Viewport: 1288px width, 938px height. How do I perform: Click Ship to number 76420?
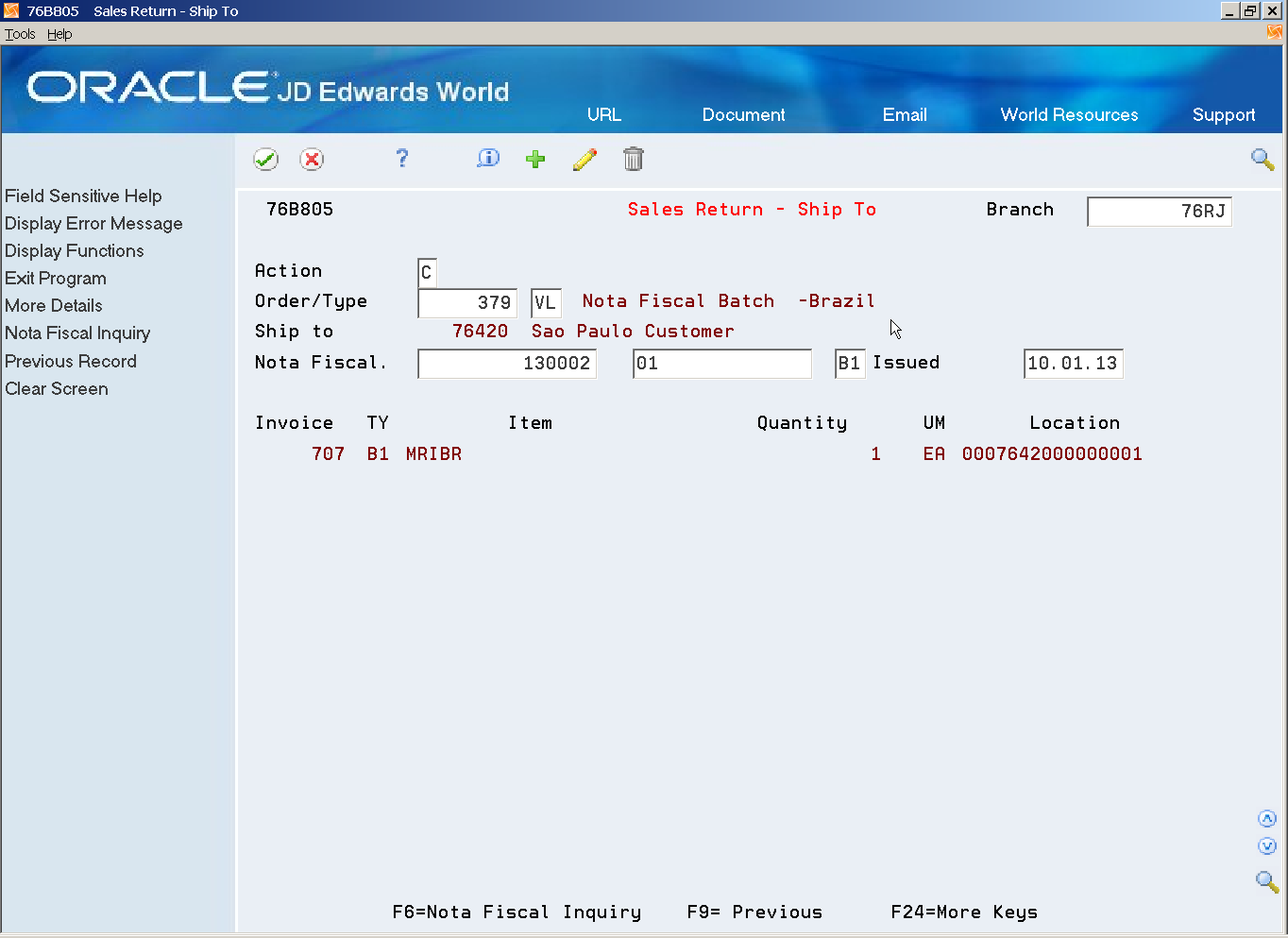[x=481, y=332]
